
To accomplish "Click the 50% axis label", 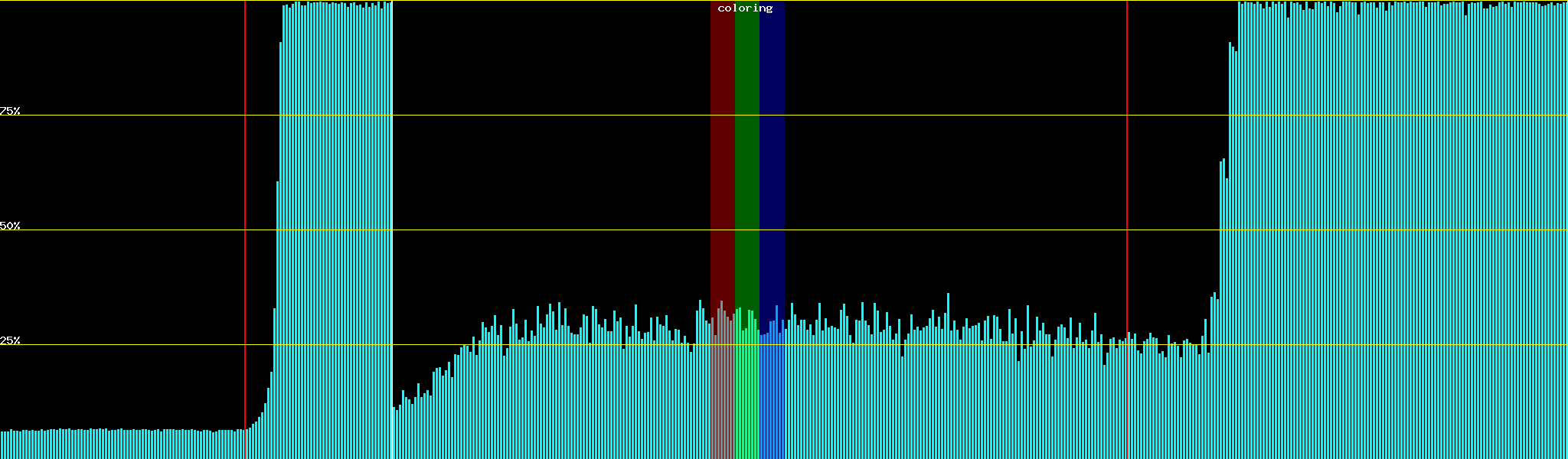I will tap(10, 226).
